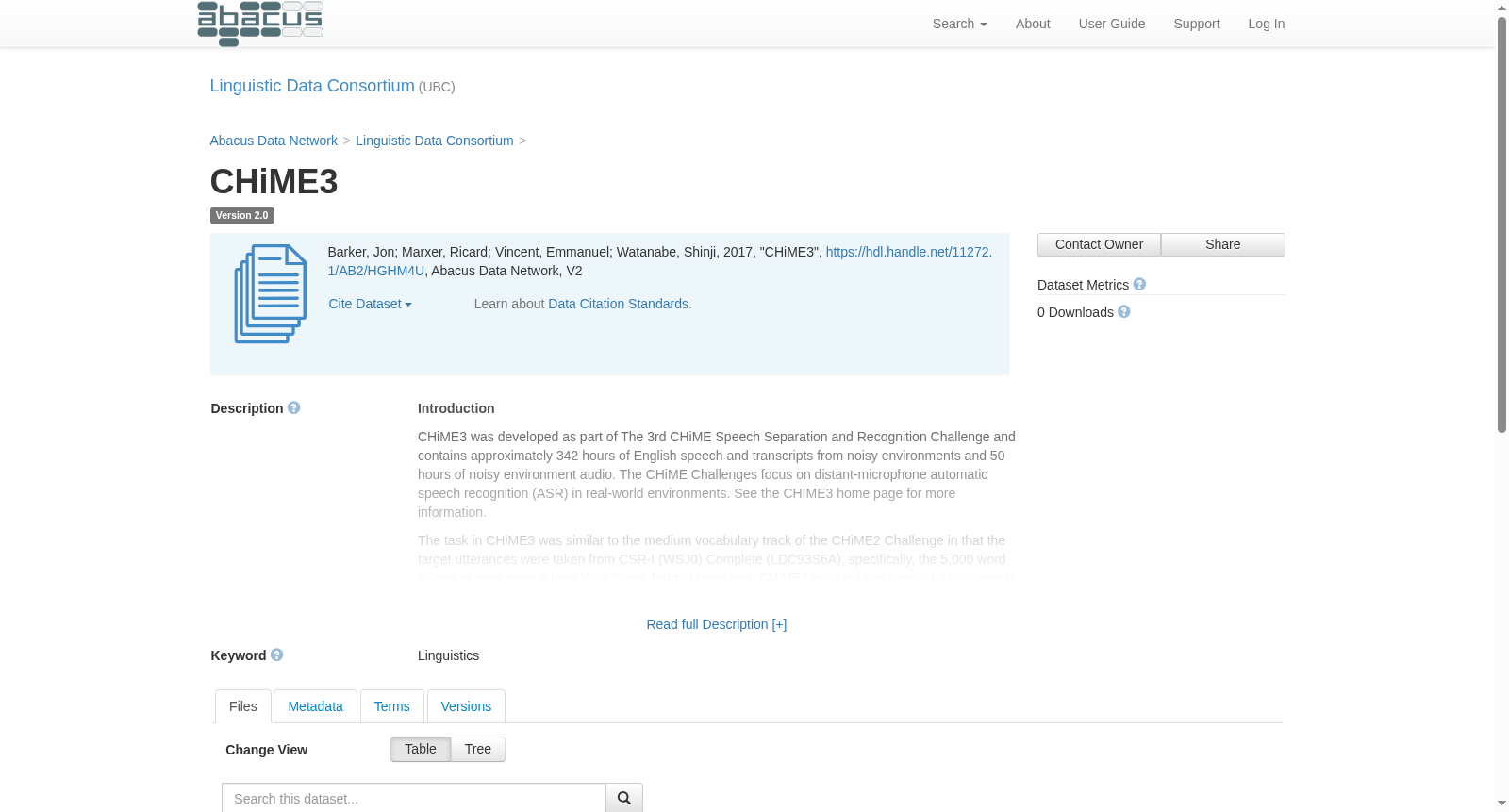Click the Share button

pos(1223,244)
